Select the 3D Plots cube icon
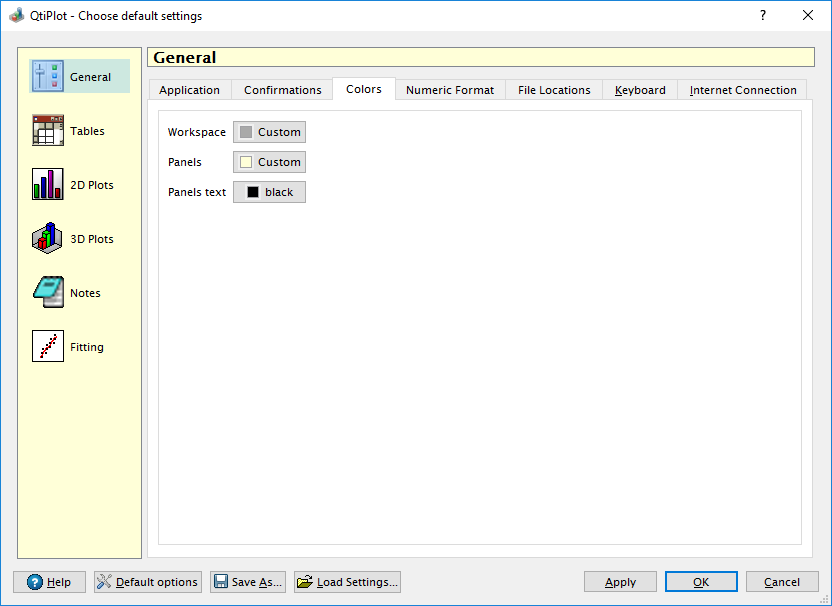This screenshot has height=606, width=832. point(47,239)
